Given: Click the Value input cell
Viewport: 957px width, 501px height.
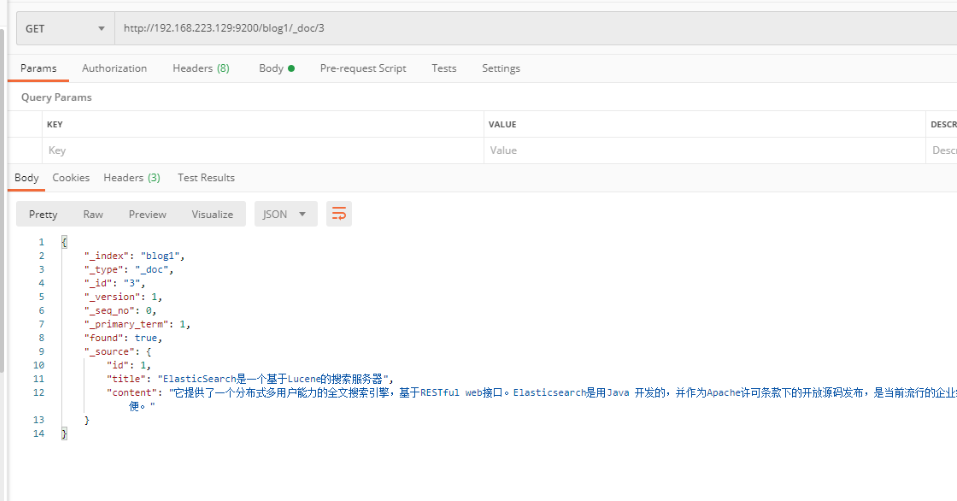Looking at the screenshot, I should pos(704,150).
